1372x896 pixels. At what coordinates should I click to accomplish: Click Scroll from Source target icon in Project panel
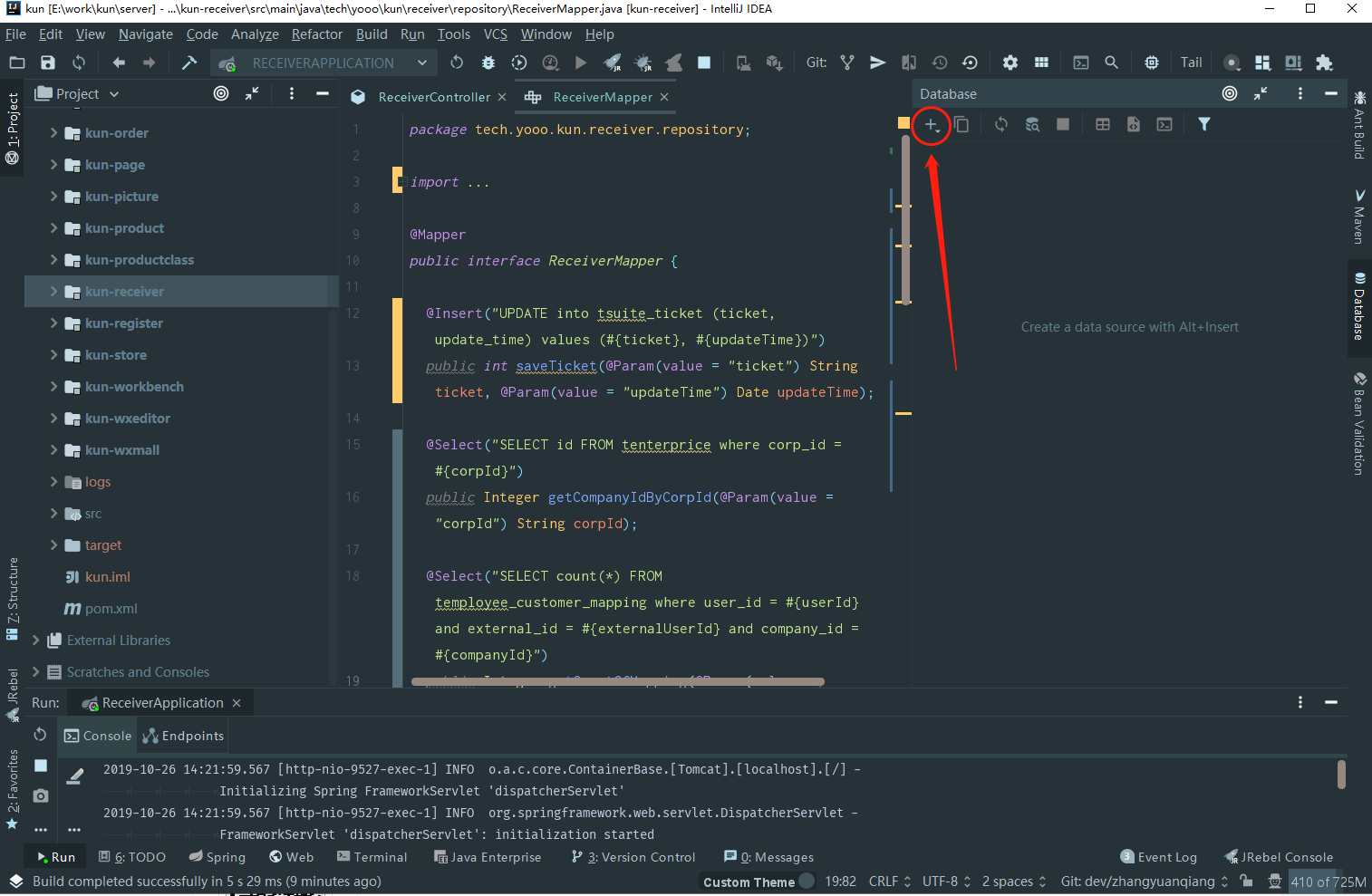221,93
